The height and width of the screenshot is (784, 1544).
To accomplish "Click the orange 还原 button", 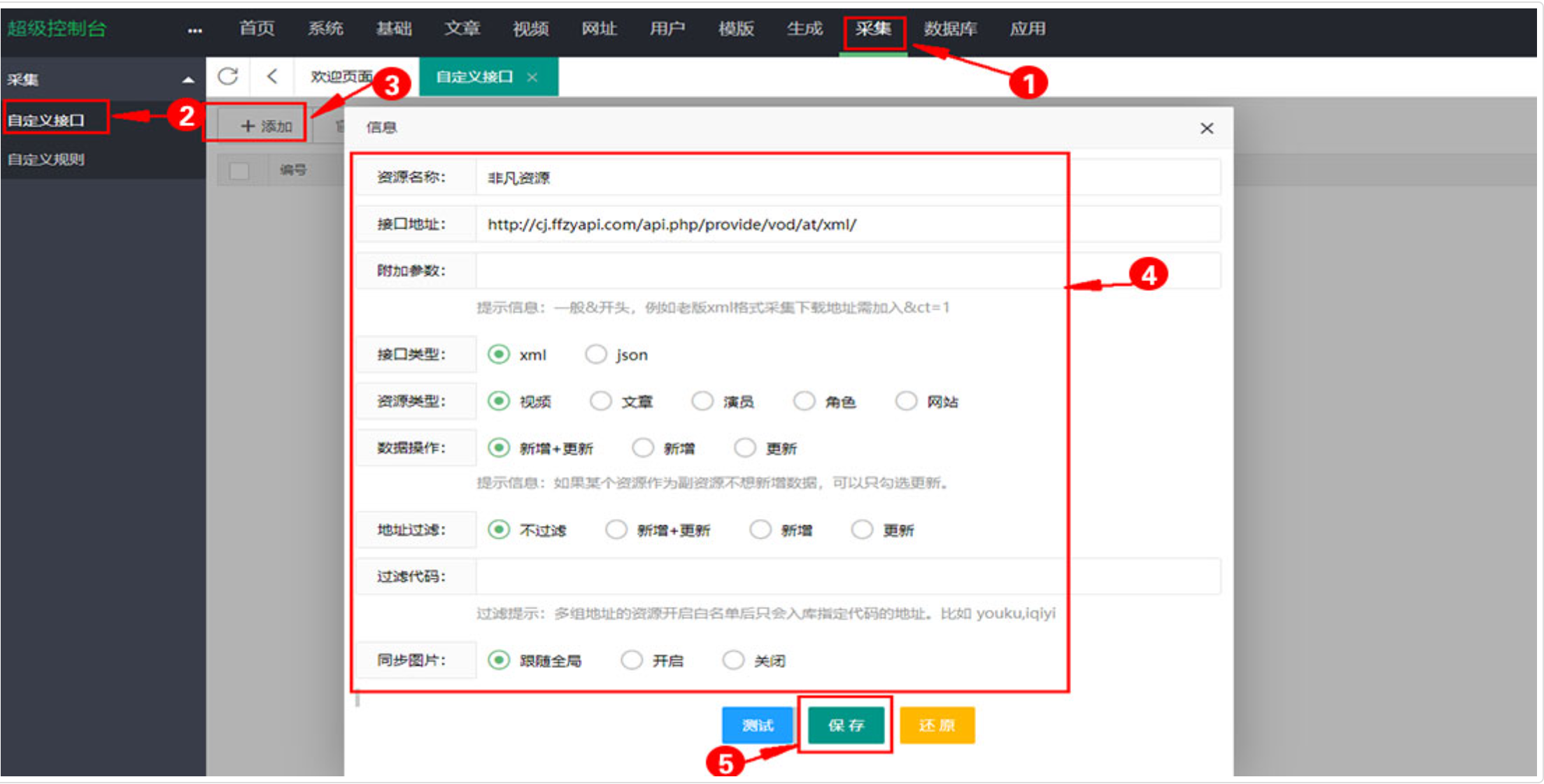I will click(x=937, y=725).
